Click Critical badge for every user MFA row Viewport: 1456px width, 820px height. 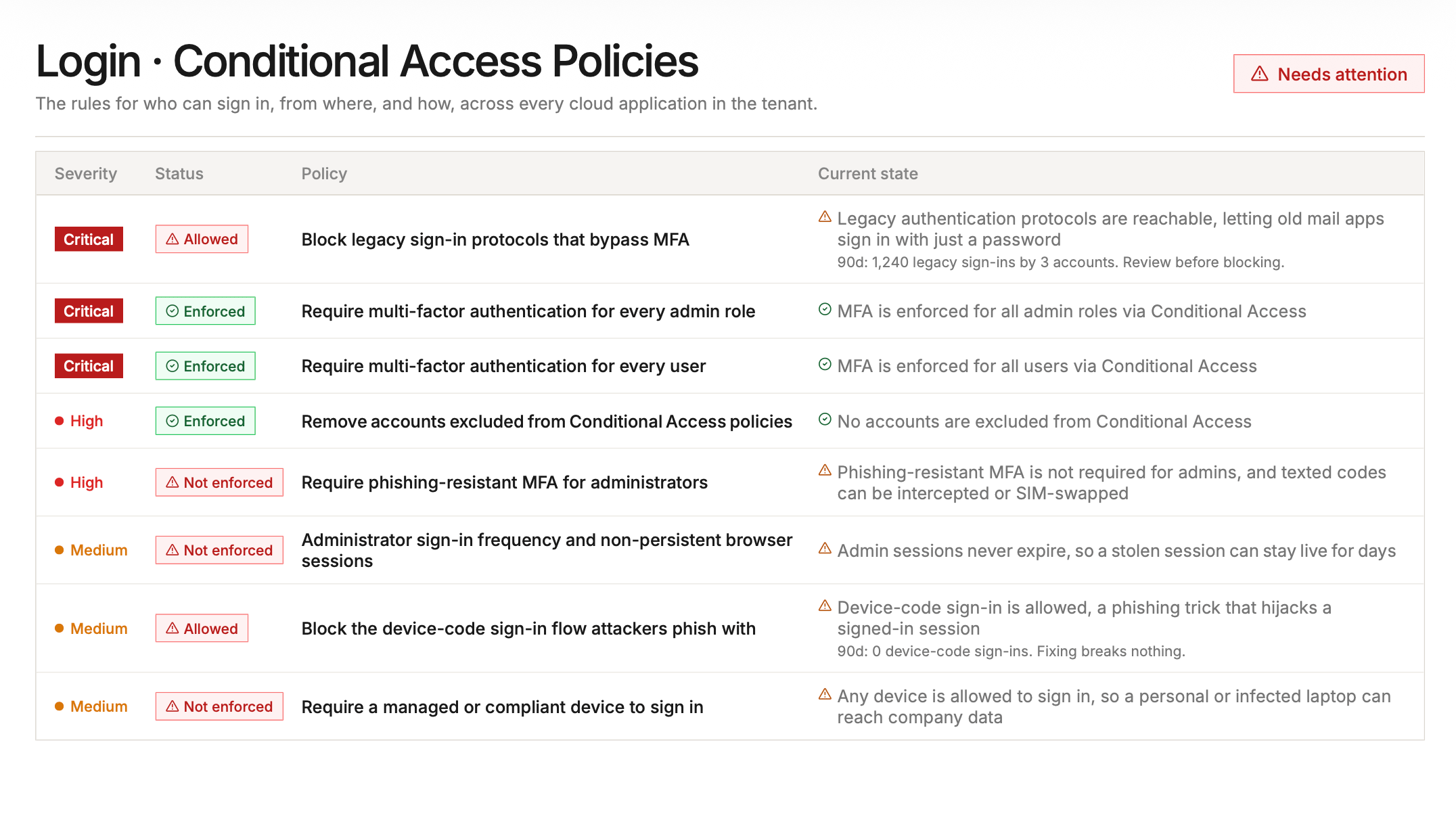pyautogui.click(x=89, y=366)
